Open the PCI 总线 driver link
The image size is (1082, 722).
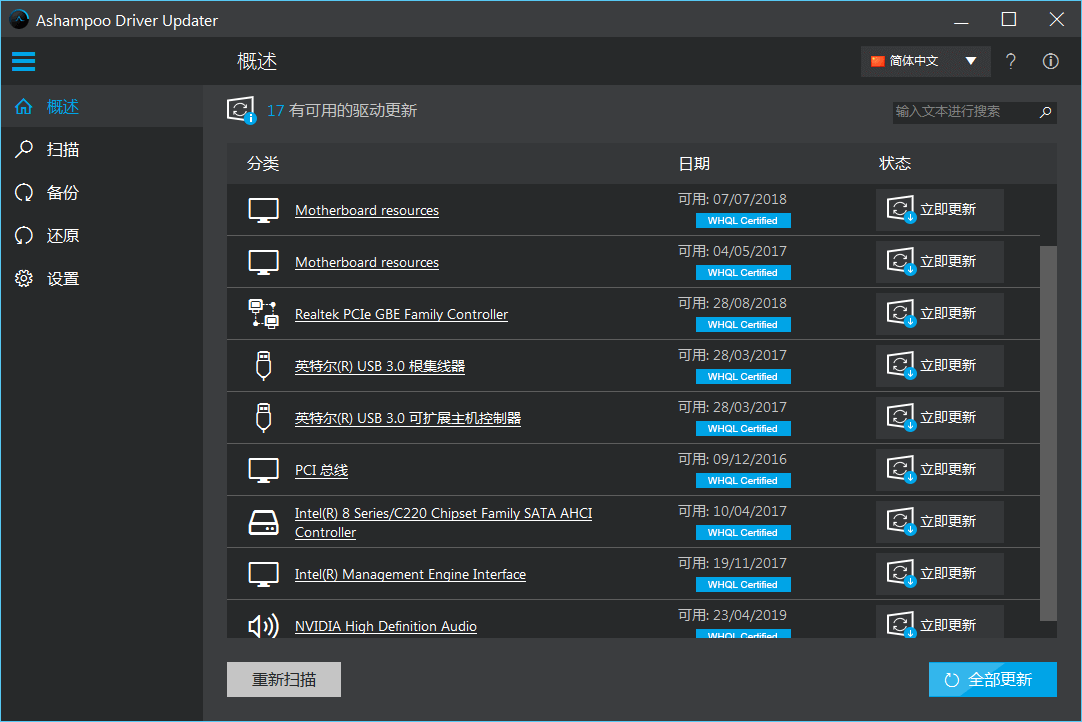[x=321, y=471]
